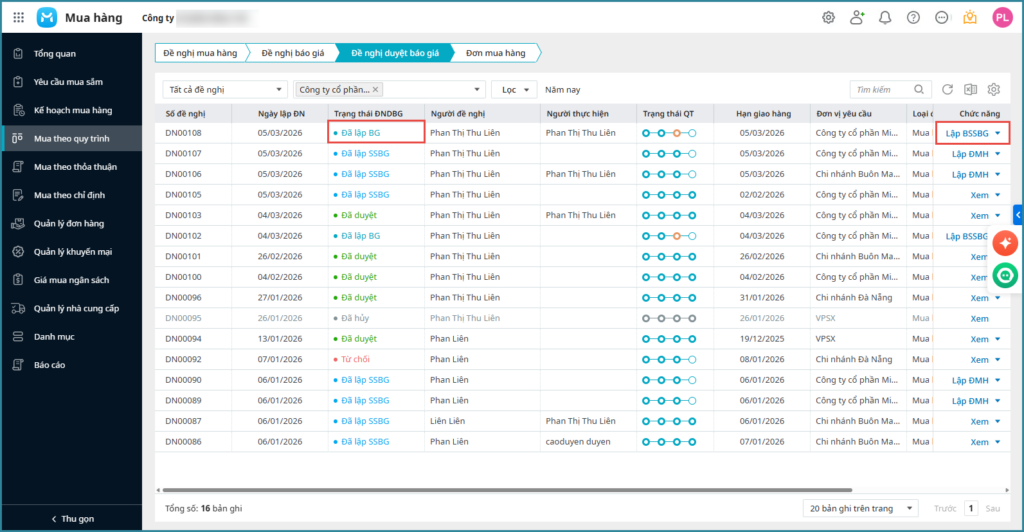Open 'Quản lý đơn hàng' in the sidebar

point(70,223)
